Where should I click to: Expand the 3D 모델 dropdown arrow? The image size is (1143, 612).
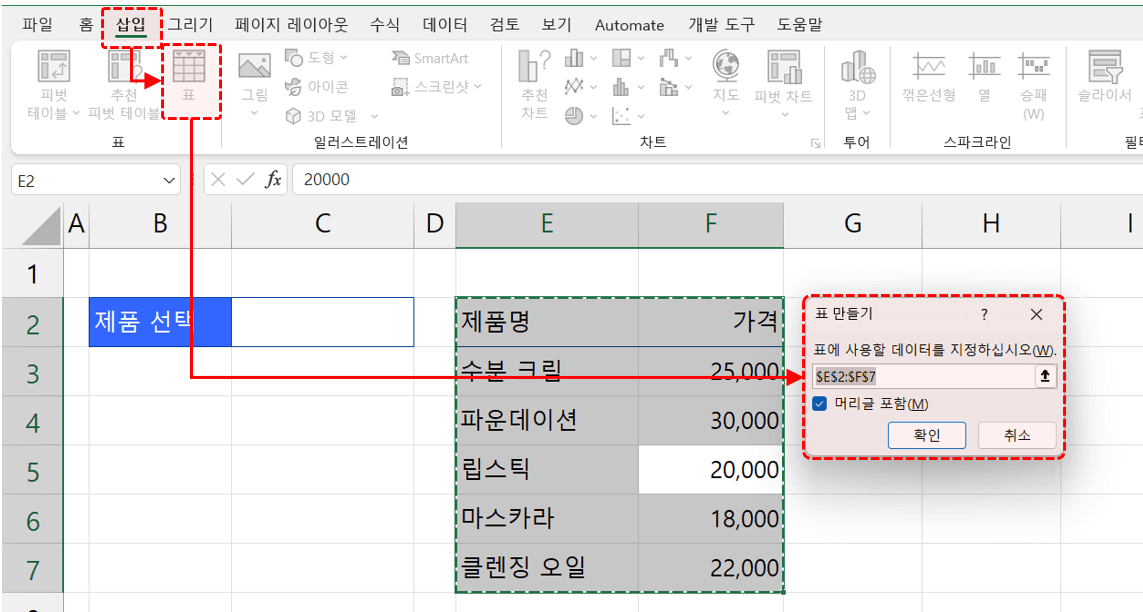[374, 117]
